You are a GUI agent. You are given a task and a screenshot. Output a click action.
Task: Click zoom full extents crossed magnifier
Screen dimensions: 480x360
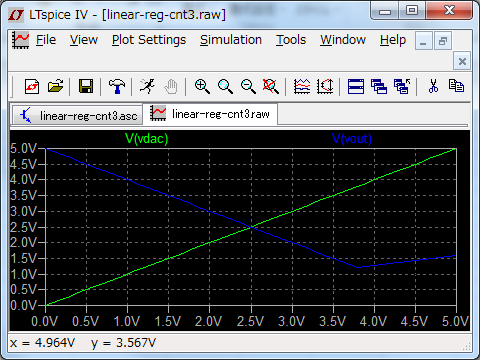[271, 87]
